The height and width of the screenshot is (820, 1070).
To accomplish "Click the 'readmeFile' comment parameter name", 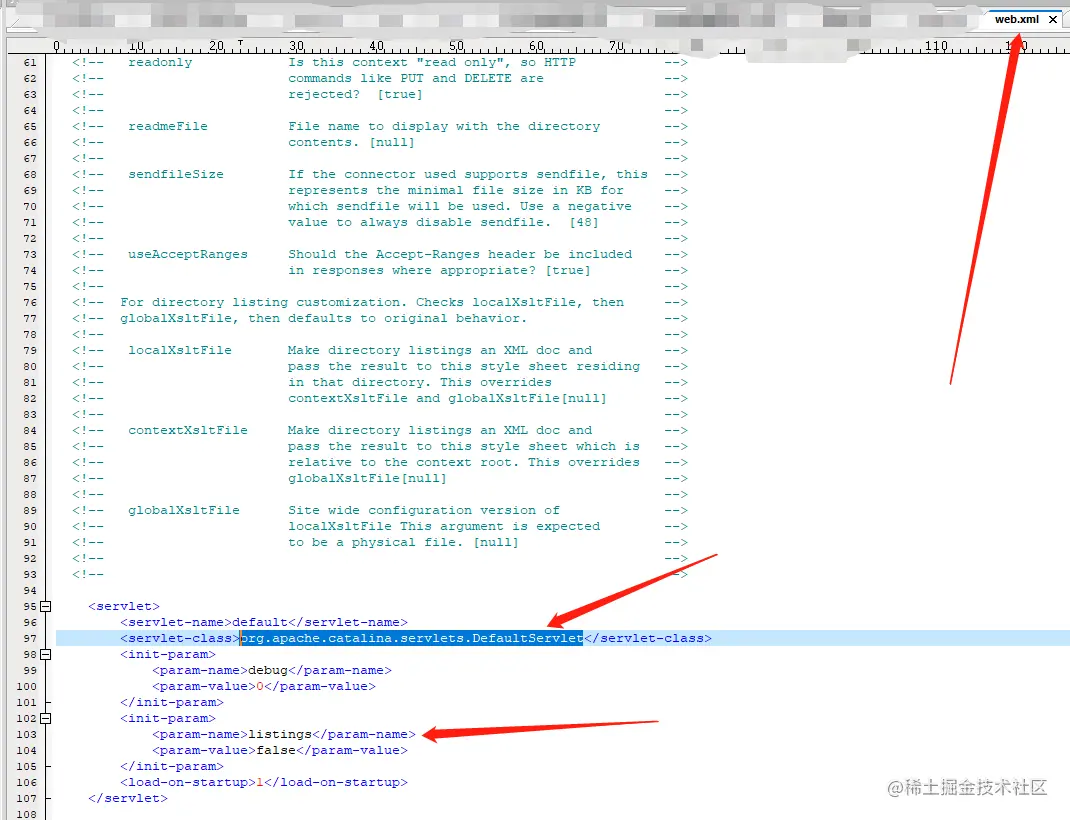I will coord(168,126).
